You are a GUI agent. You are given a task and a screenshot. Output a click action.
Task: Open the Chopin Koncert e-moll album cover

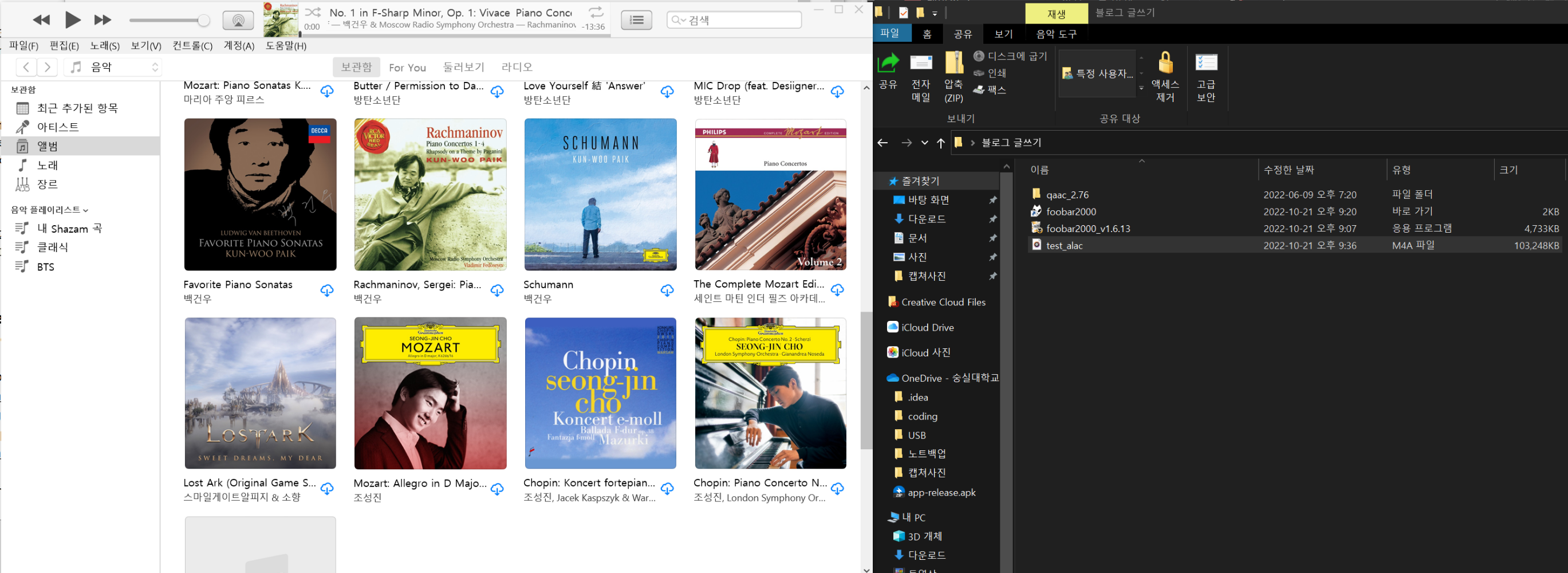pyautogui.click(x=600, y=394)
